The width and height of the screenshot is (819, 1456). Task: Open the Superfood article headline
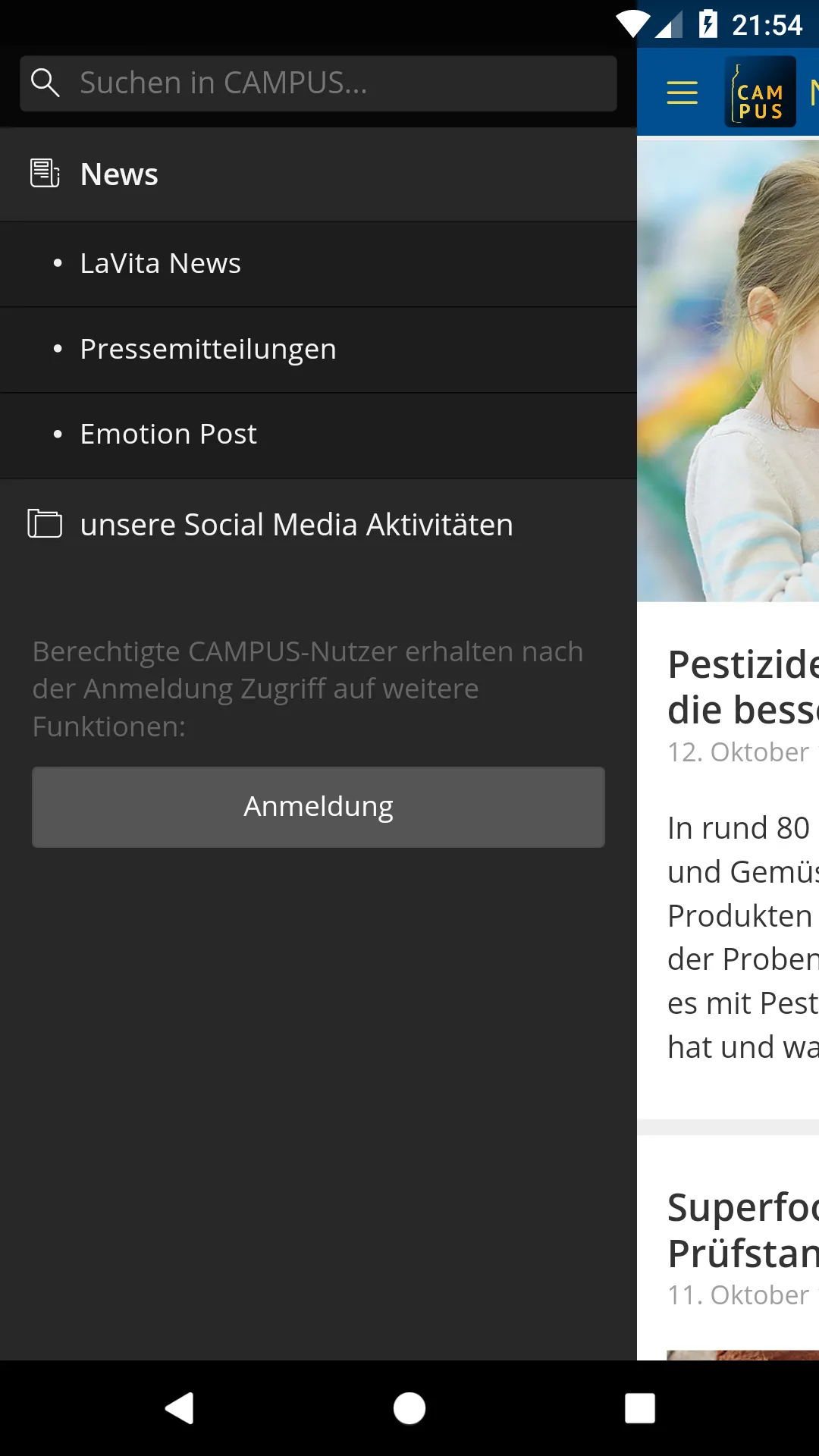[743, 1230]
